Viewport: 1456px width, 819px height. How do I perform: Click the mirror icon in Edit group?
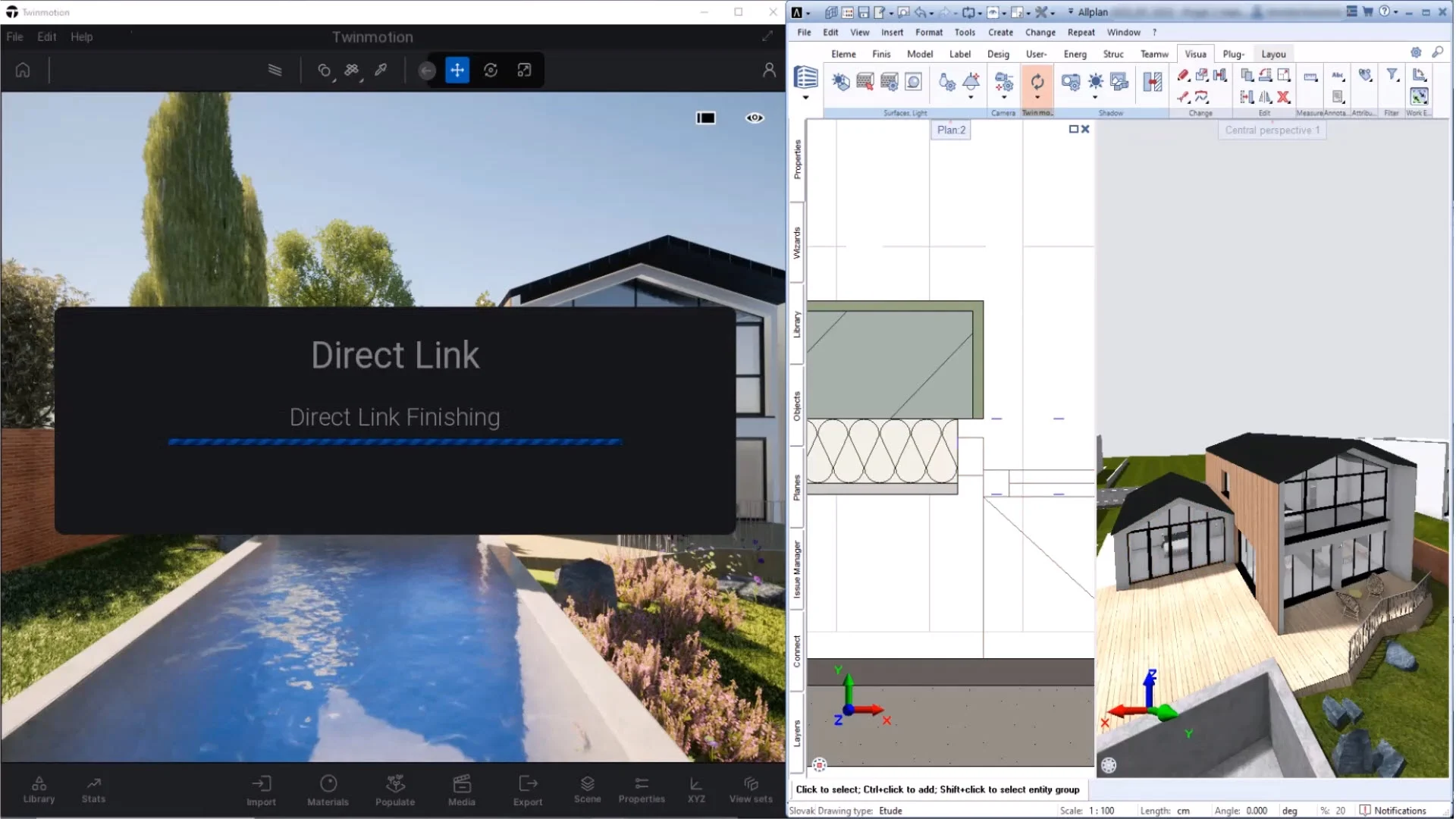pyautogui.click(x=1265, y=96)
